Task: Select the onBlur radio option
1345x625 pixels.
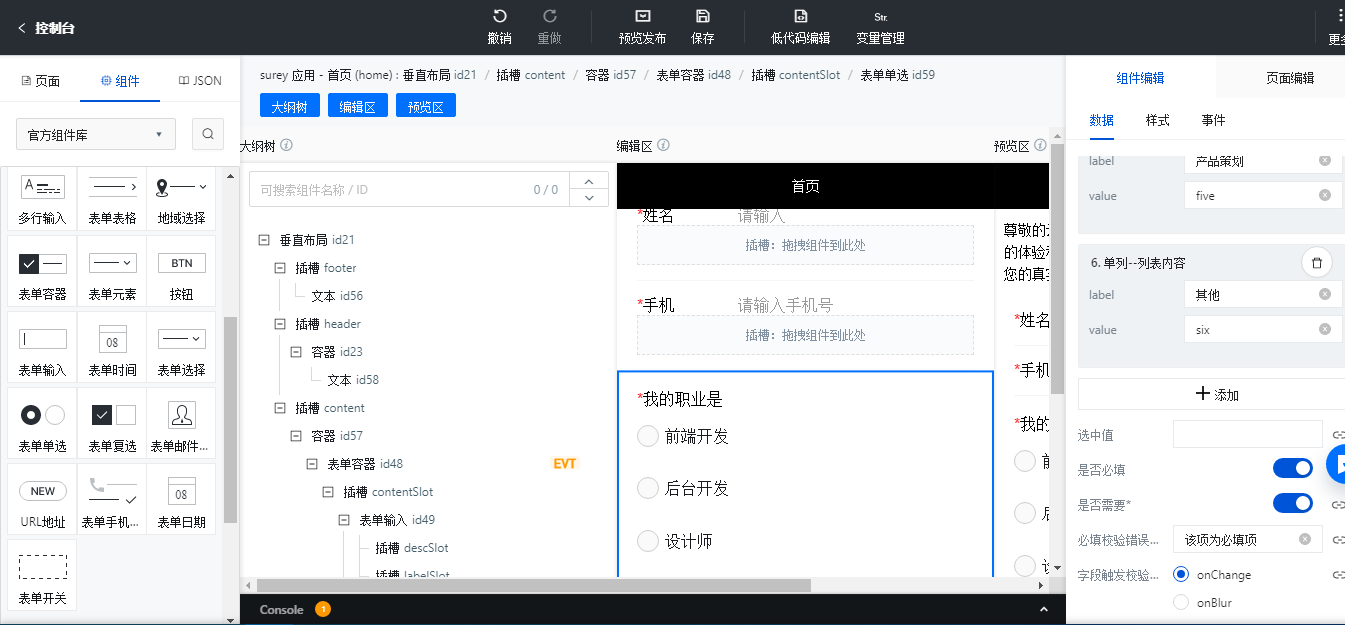Action: tap(1181, 602)
